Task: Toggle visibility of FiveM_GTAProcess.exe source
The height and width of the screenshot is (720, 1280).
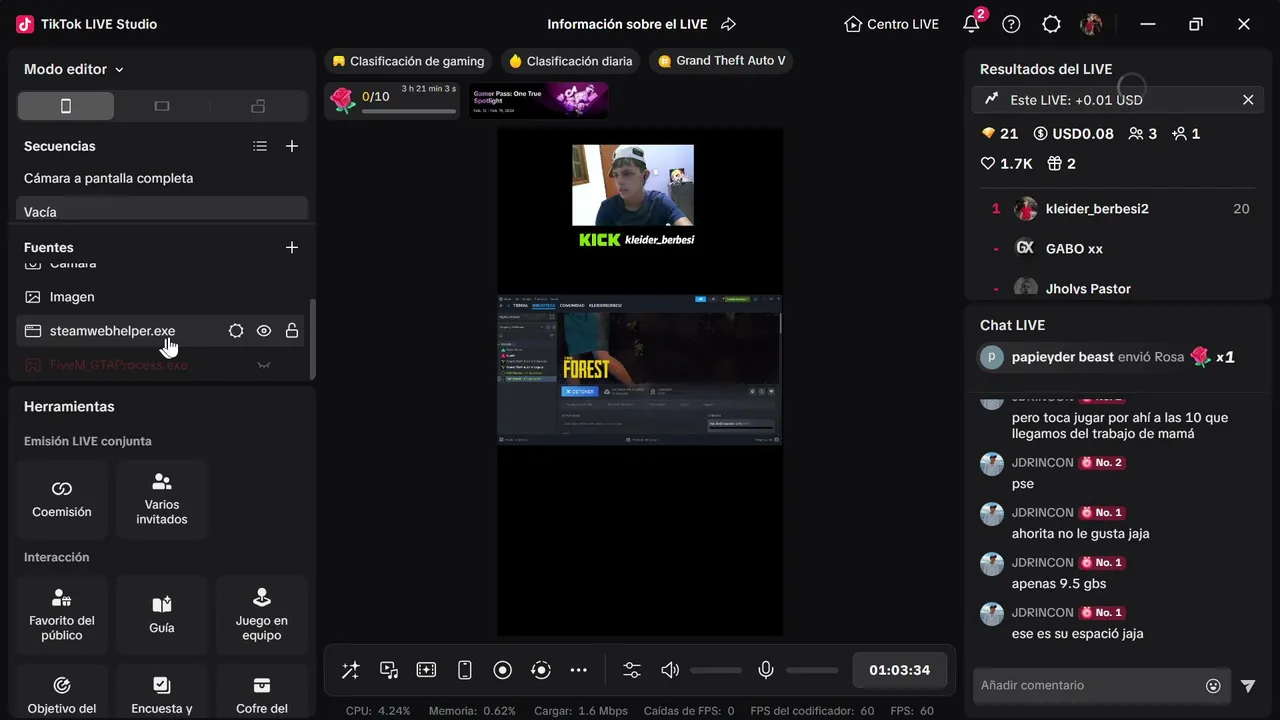Action: [264, 365]
